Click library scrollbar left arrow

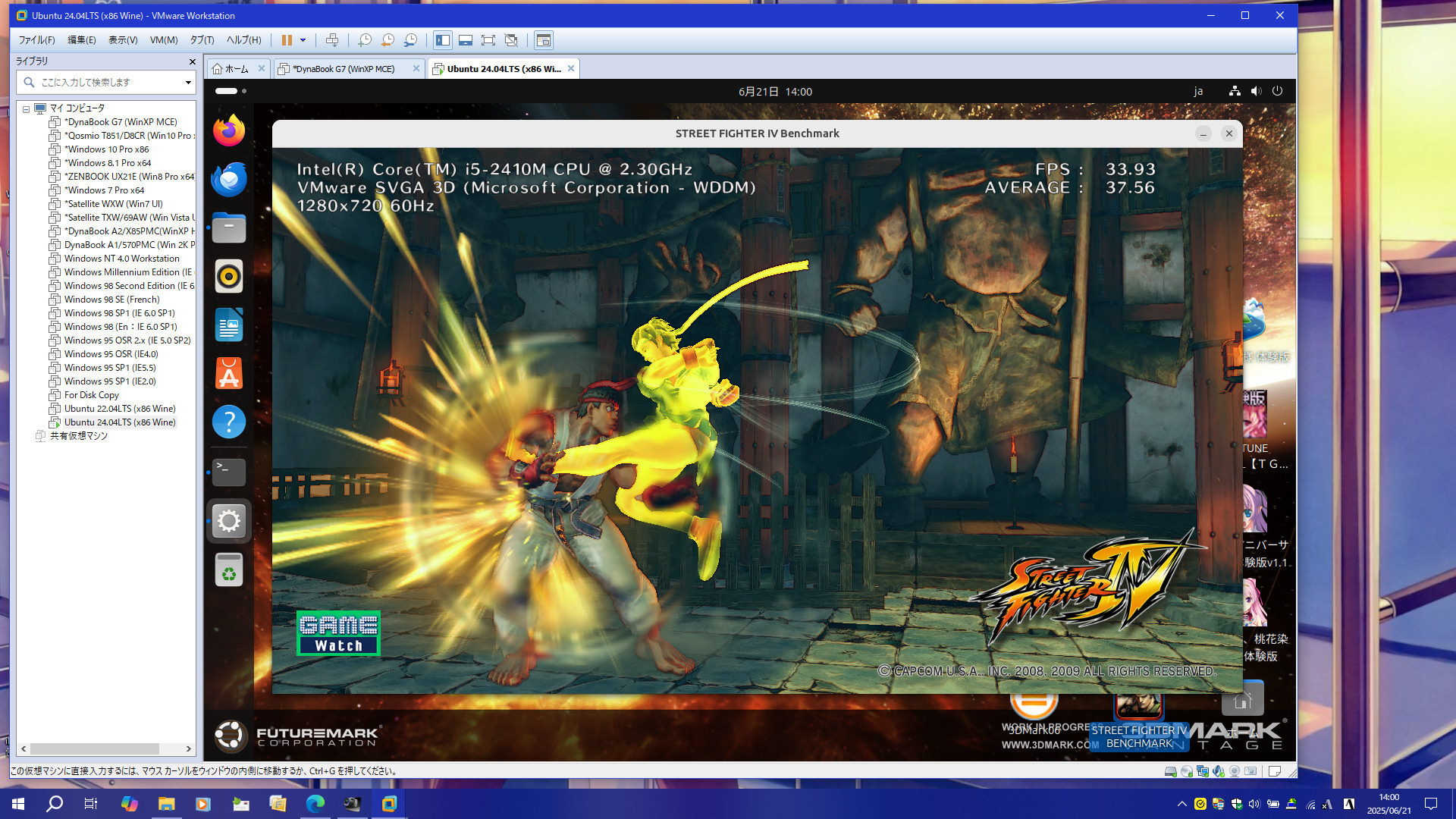24,748
